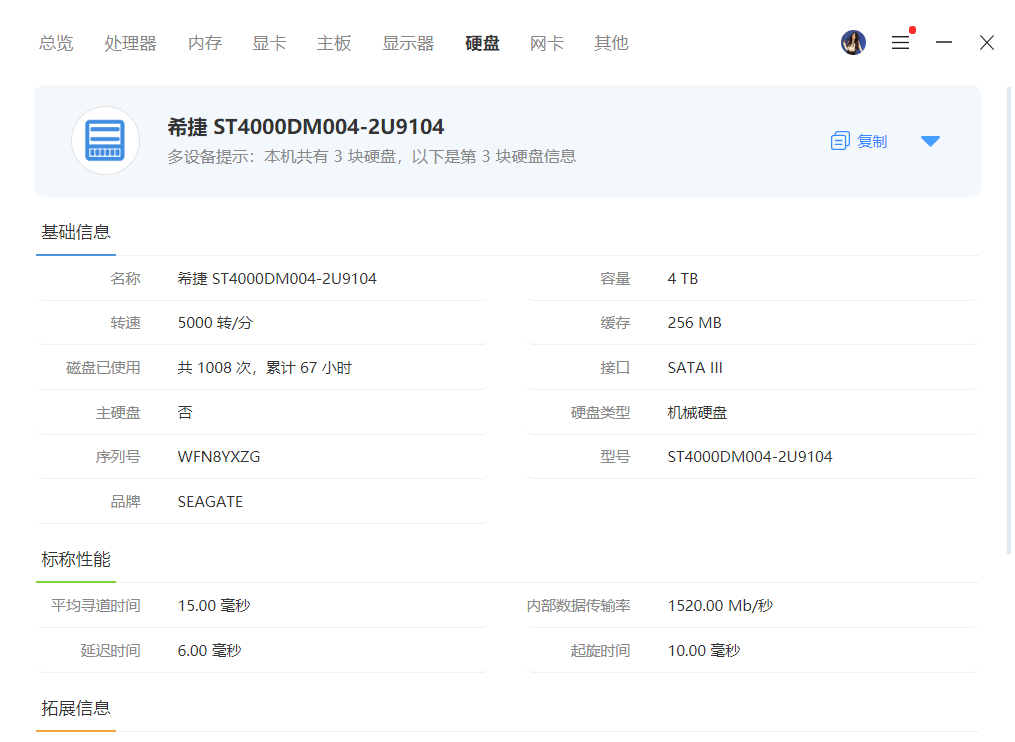The width and height of the screenshot is (1015, 742).
Task: Click the 内部数据传输率 label
Action: click(x=578, y=605)
